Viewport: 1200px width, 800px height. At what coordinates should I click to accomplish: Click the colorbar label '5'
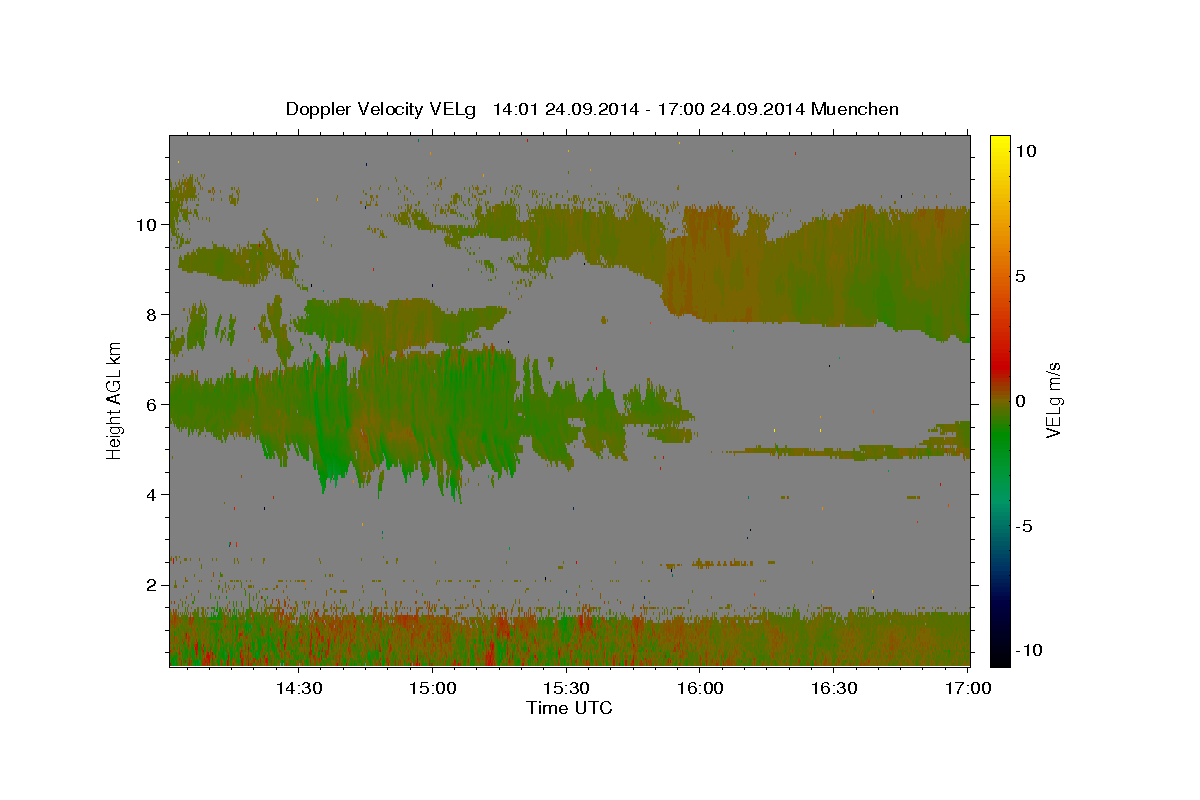(1021, 276)
